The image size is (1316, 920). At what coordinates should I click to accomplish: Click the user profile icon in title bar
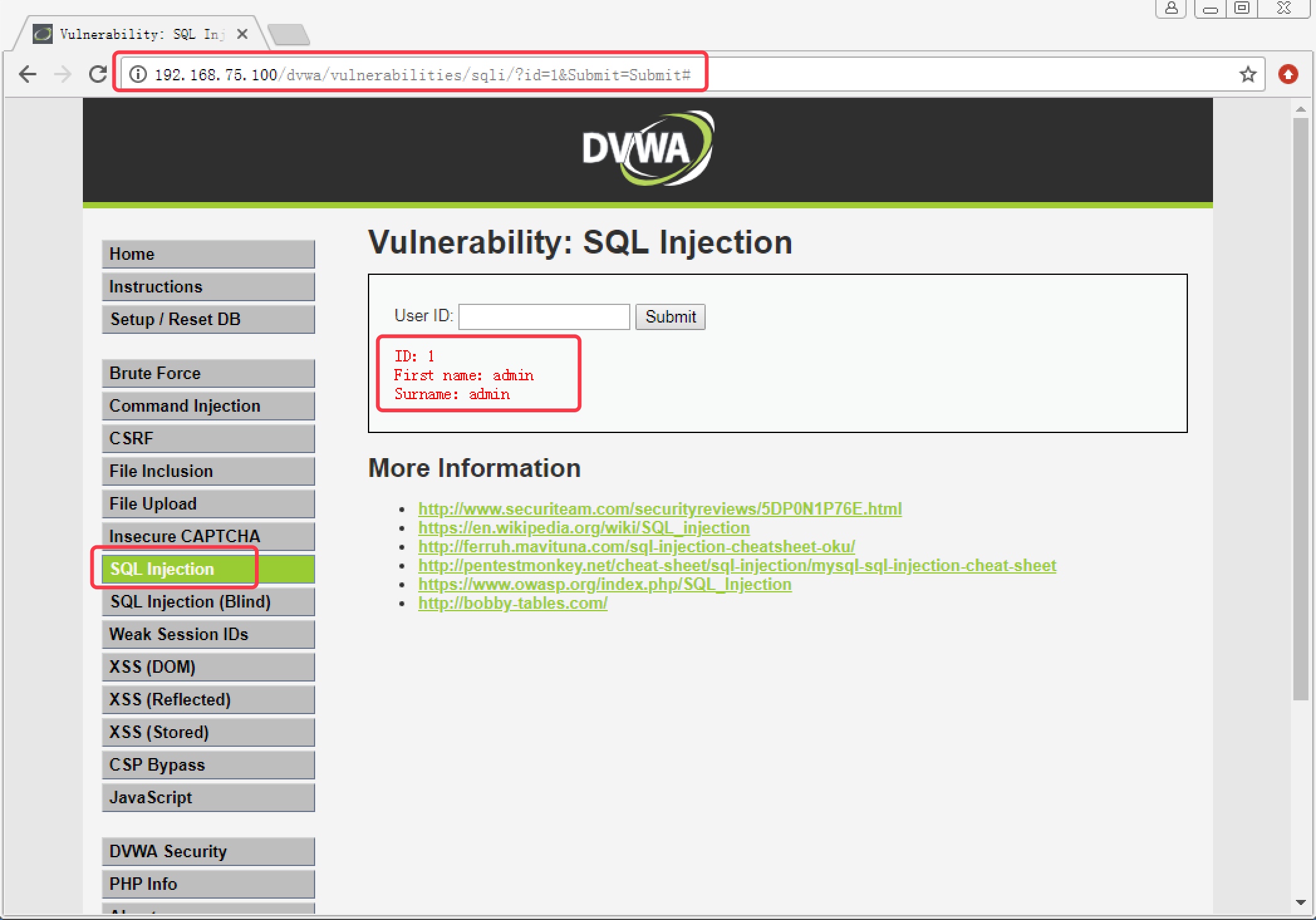point(1171,8)
